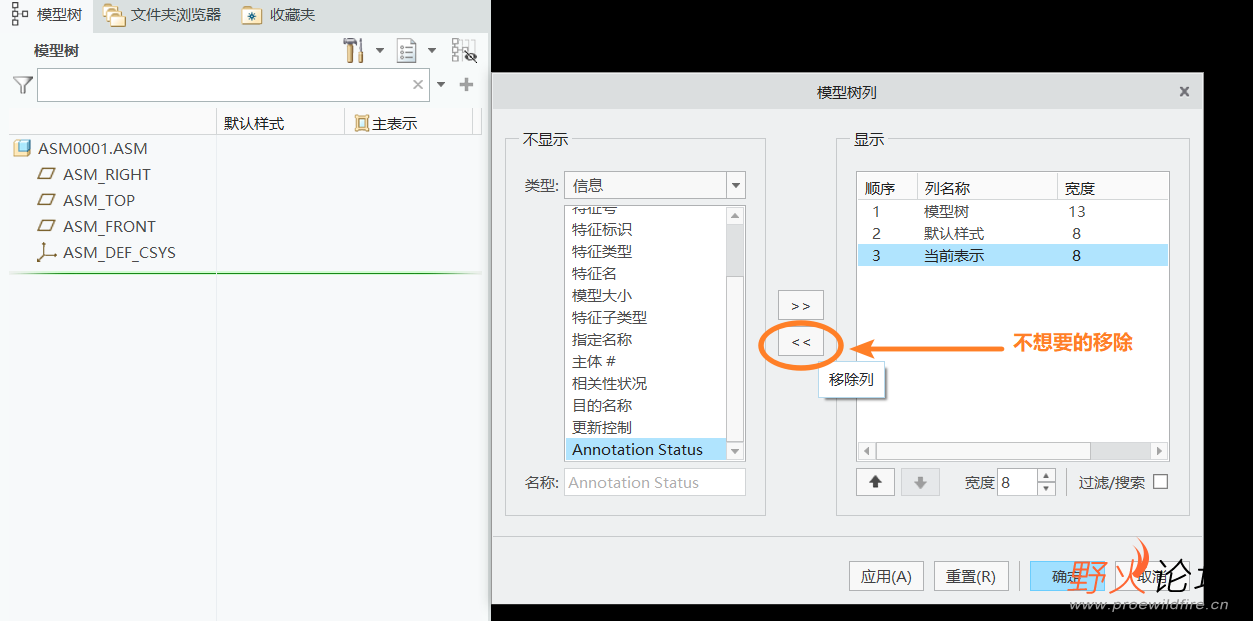Clear the tree search field with X
Image resolution: width=1253 pixels, height=621 pixels.
[418, 85]
